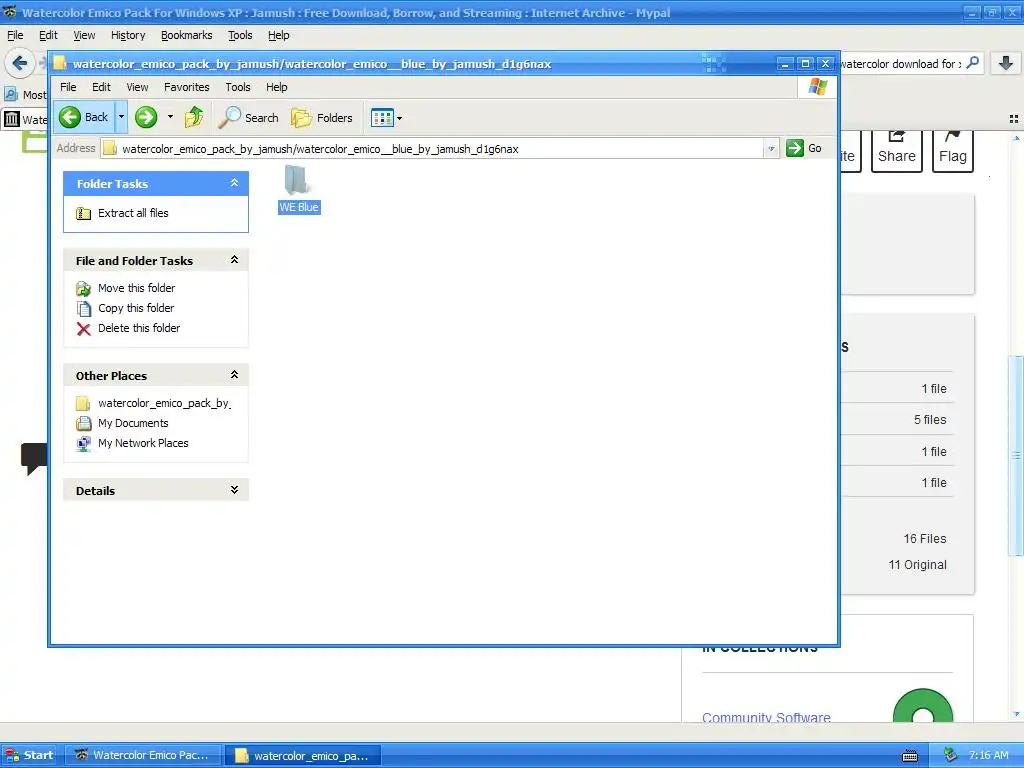Click Extract all files
Image resolution: width=1024 pixels, height=768 pixels.
pos(133,213)
